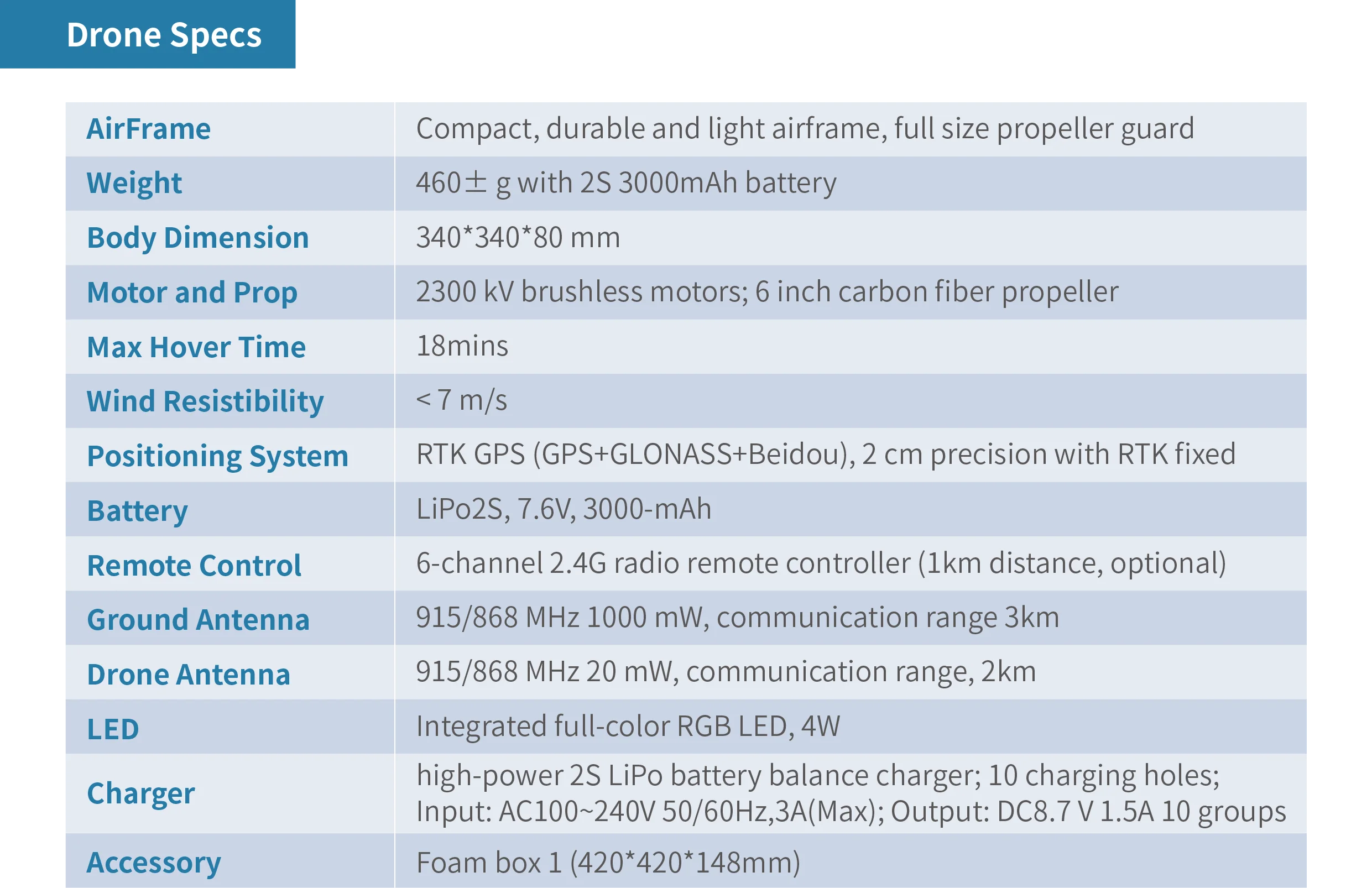
Task: Select the Max Hover Time label
Action: point(196,347)
